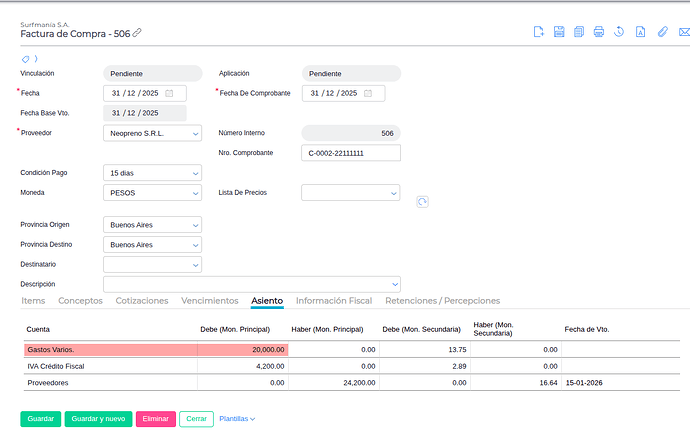Click the 16.64 secondary credit cell
The height and width of the screenshot is (436, 690).
(516, 383)
